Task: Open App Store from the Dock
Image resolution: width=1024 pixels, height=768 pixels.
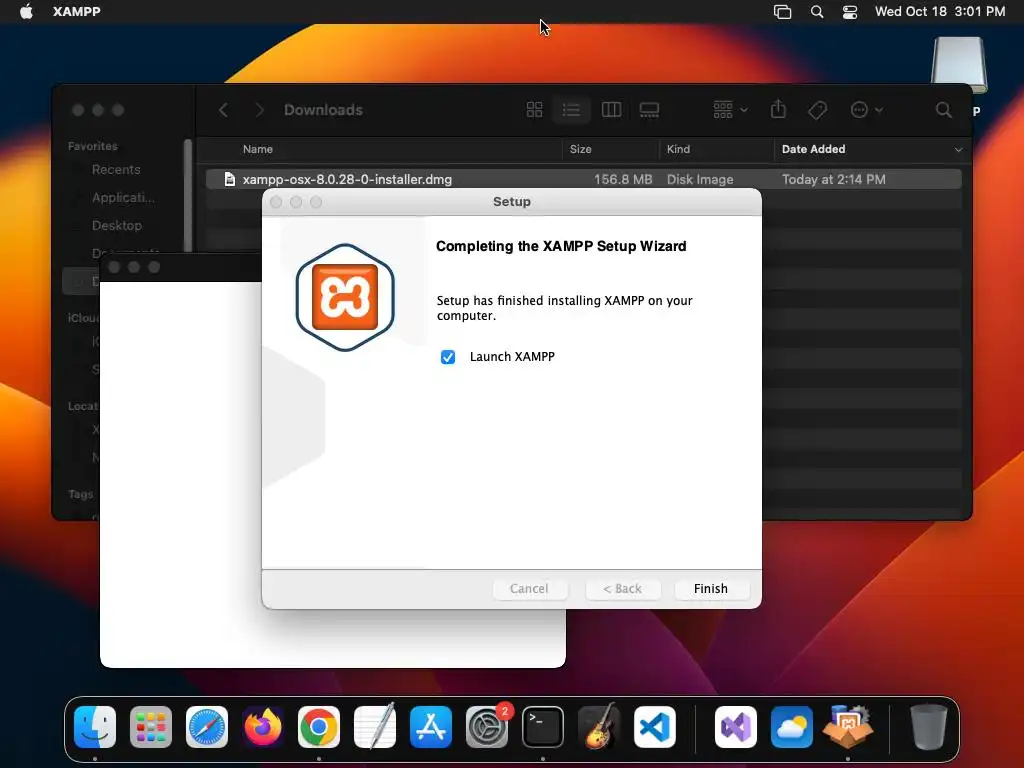Action: point(430,727)
